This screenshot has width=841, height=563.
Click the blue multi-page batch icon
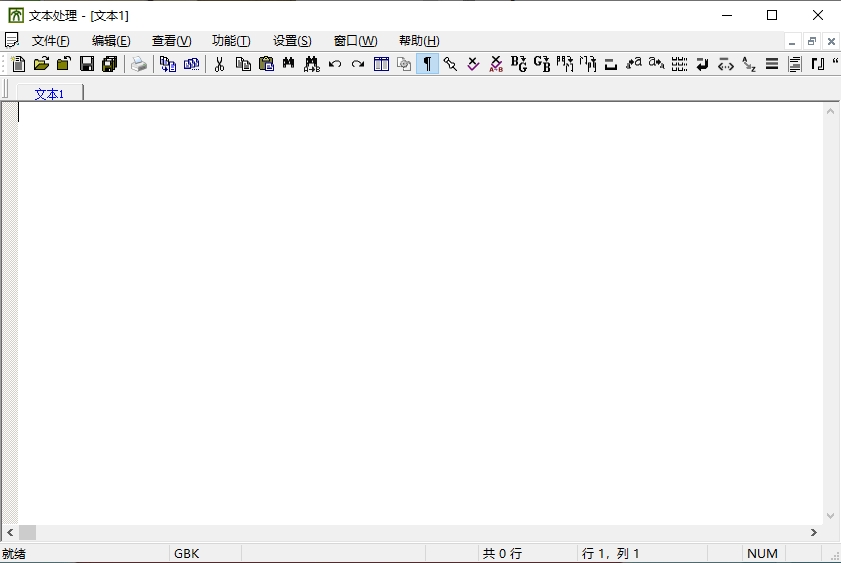click(191, 64)
